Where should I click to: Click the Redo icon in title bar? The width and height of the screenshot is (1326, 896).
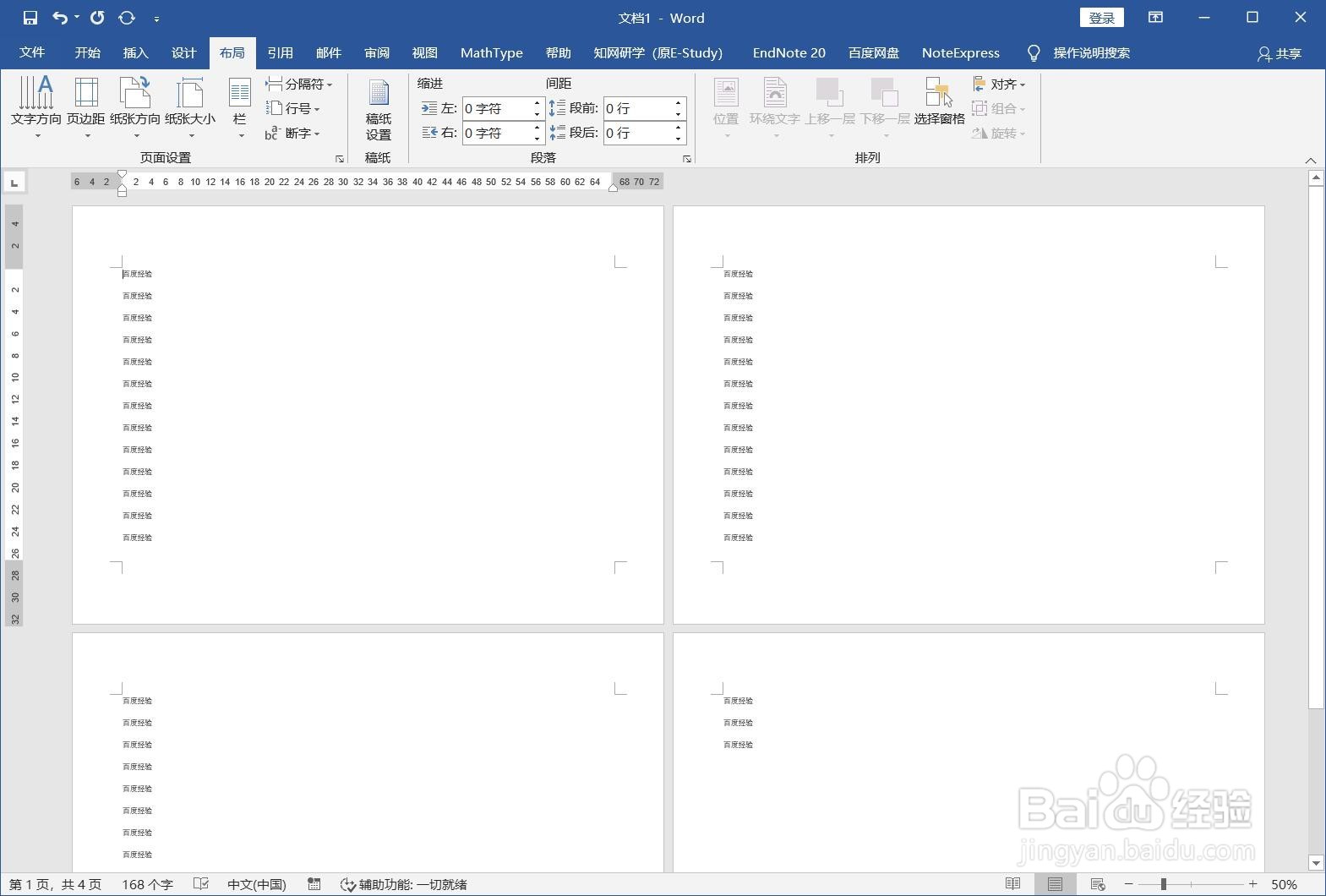pyautogui.click(x=97, y=18)
